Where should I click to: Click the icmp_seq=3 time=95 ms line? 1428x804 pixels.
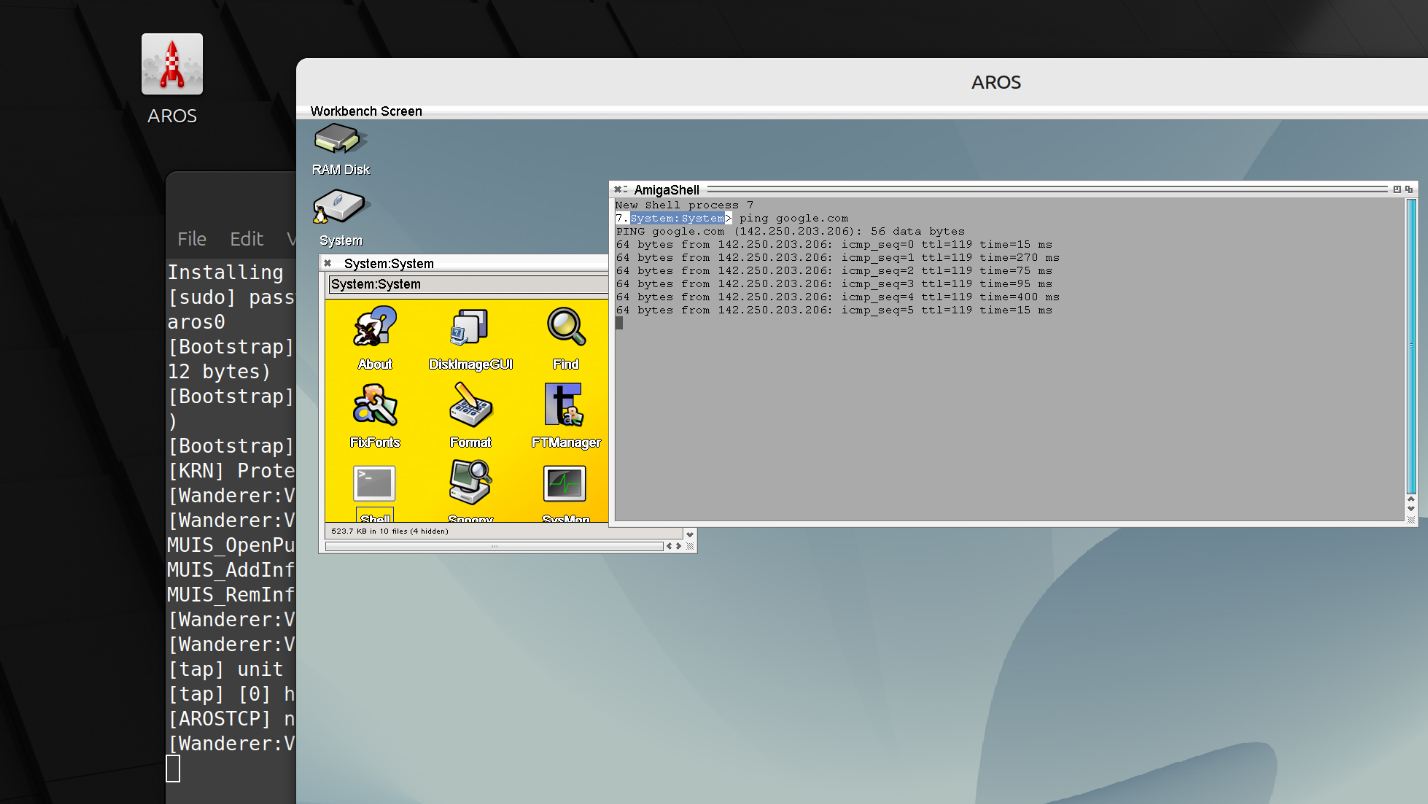click(x=834, y=283)
